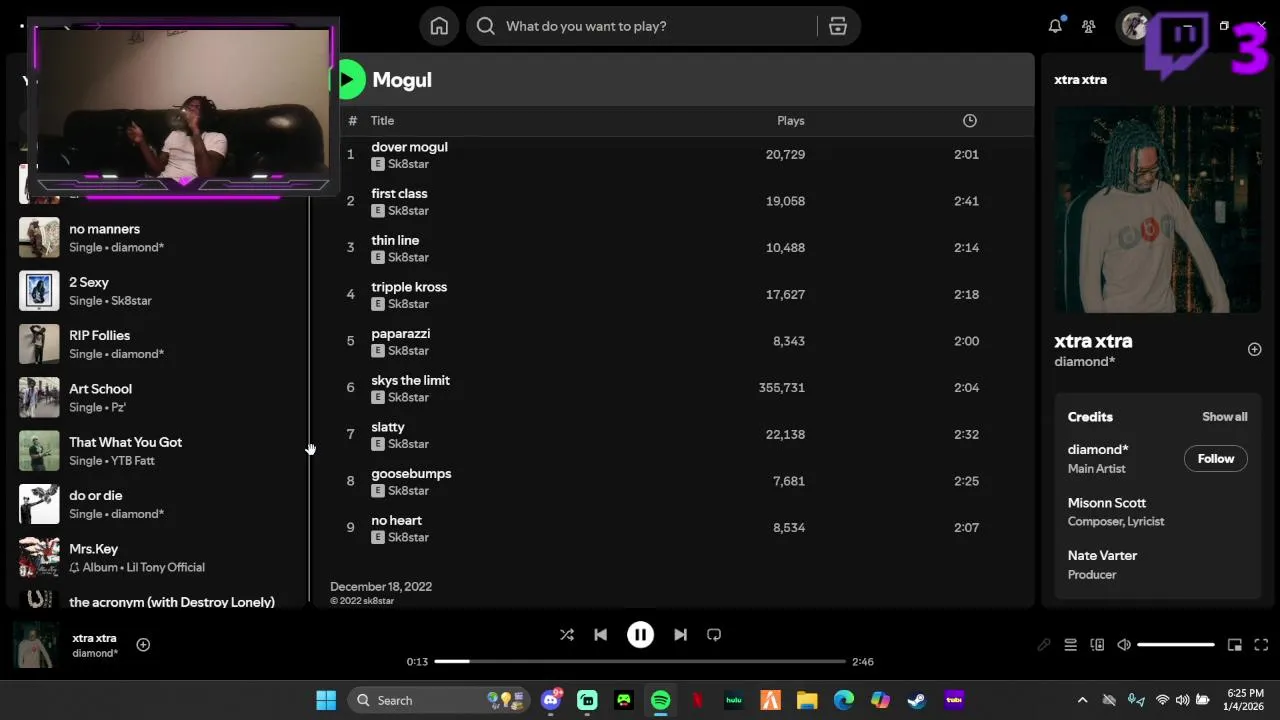The image size is (1280, 720).
Task: Follow the artist diamond*
Action: pos(1216,458)
